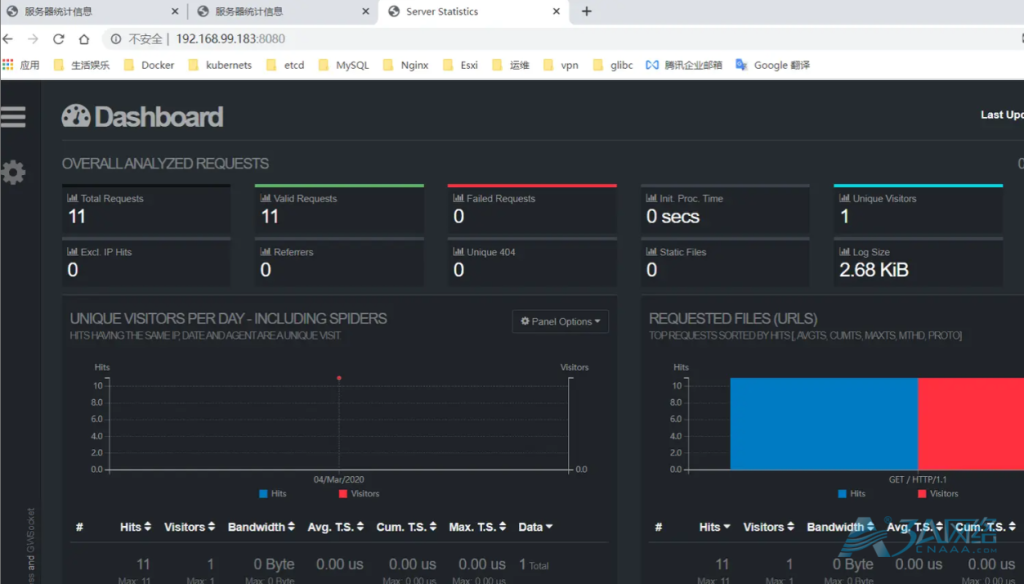This screenshot has width=1024, height=584.
Task: Toggle Hits legend in Requested Files chart
Action: pos(851,494)
